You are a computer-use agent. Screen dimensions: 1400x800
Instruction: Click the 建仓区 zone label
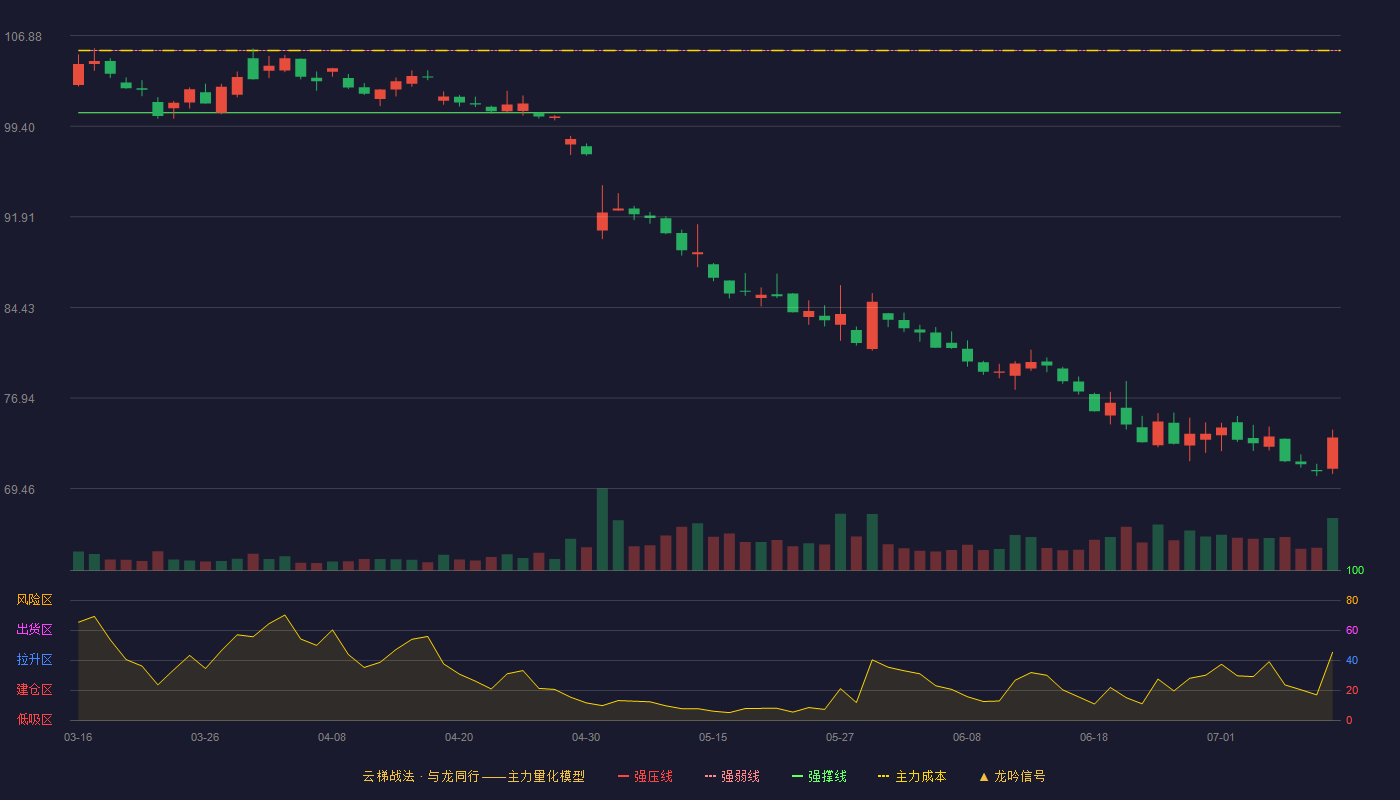[34, 690]
